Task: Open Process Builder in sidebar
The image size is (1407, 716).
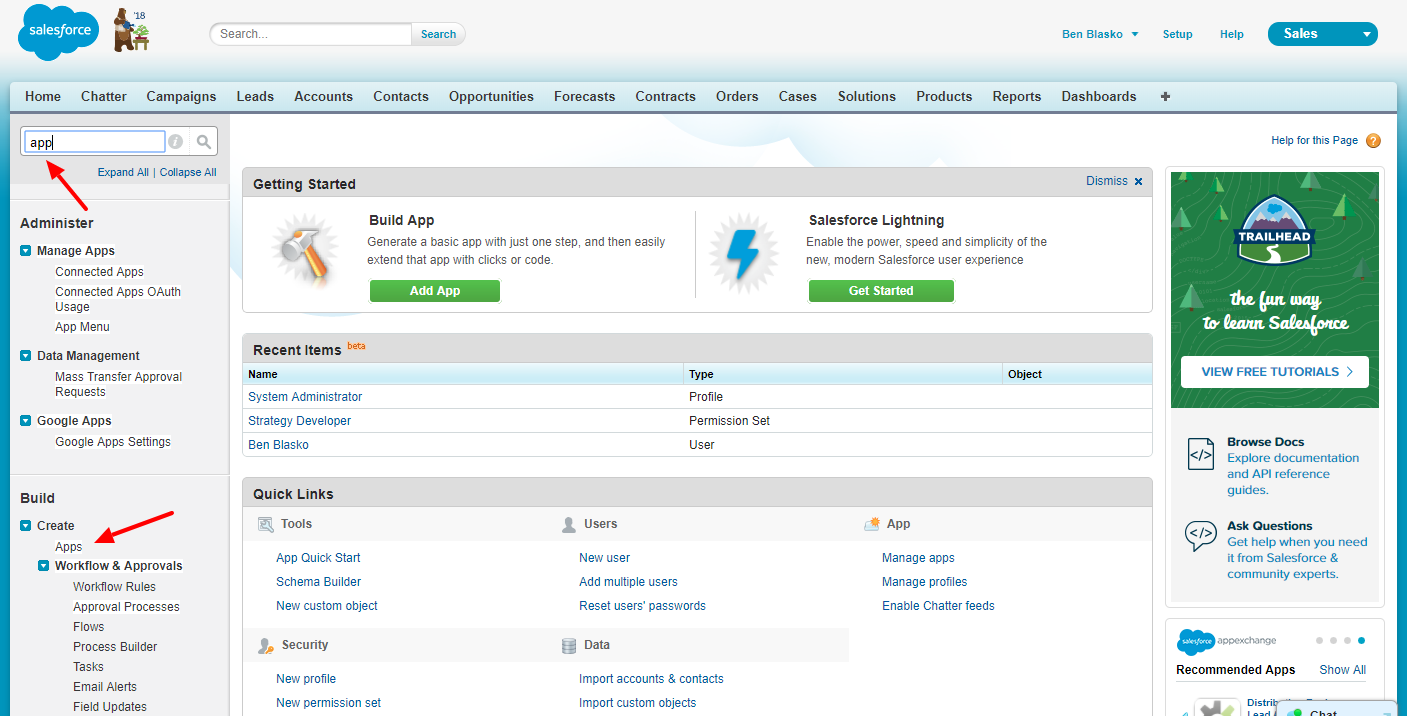Action: [115, 647]
